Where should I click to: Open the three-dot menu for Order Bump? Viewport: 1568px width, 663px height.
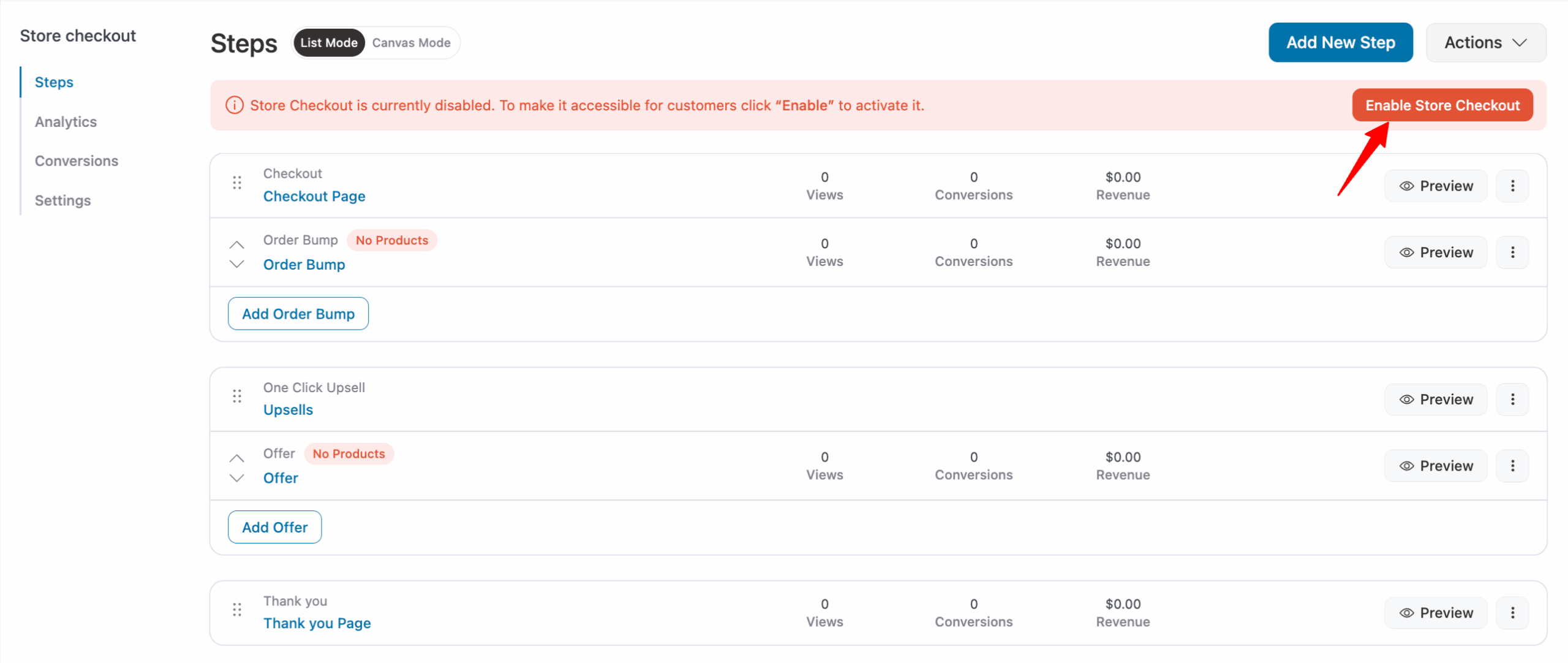coord(1512,252)
